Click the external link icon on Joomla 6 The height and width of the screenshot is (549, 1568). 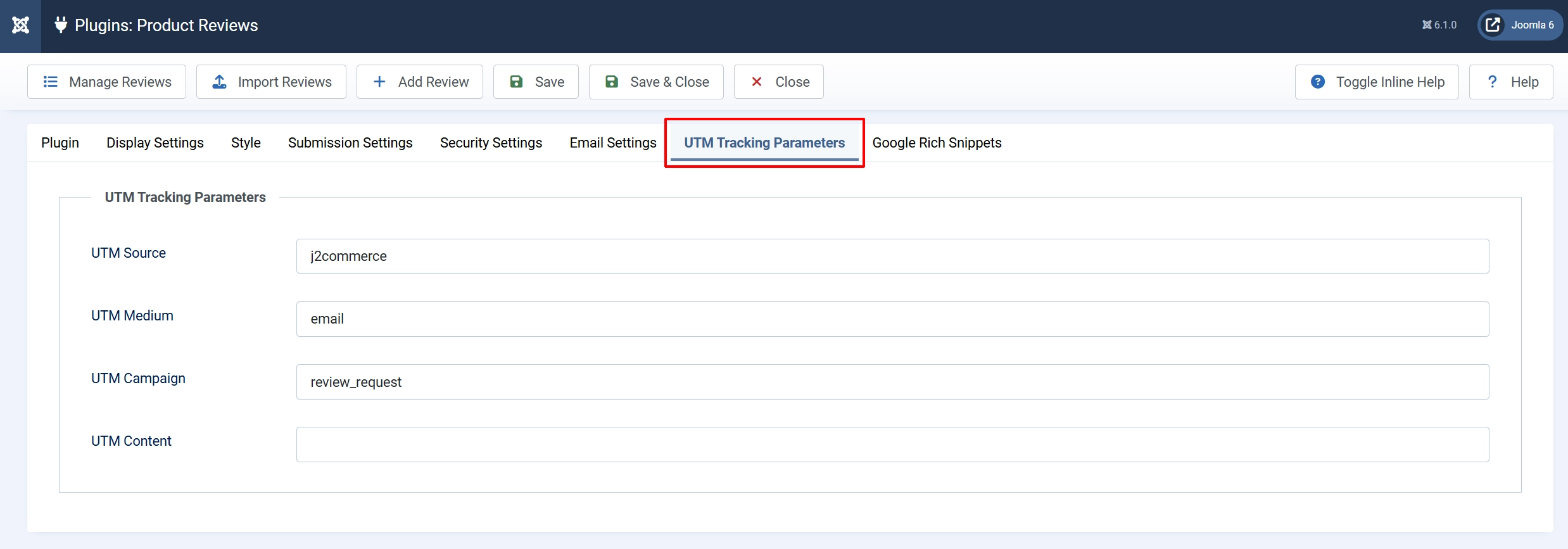pos(1493,25)
